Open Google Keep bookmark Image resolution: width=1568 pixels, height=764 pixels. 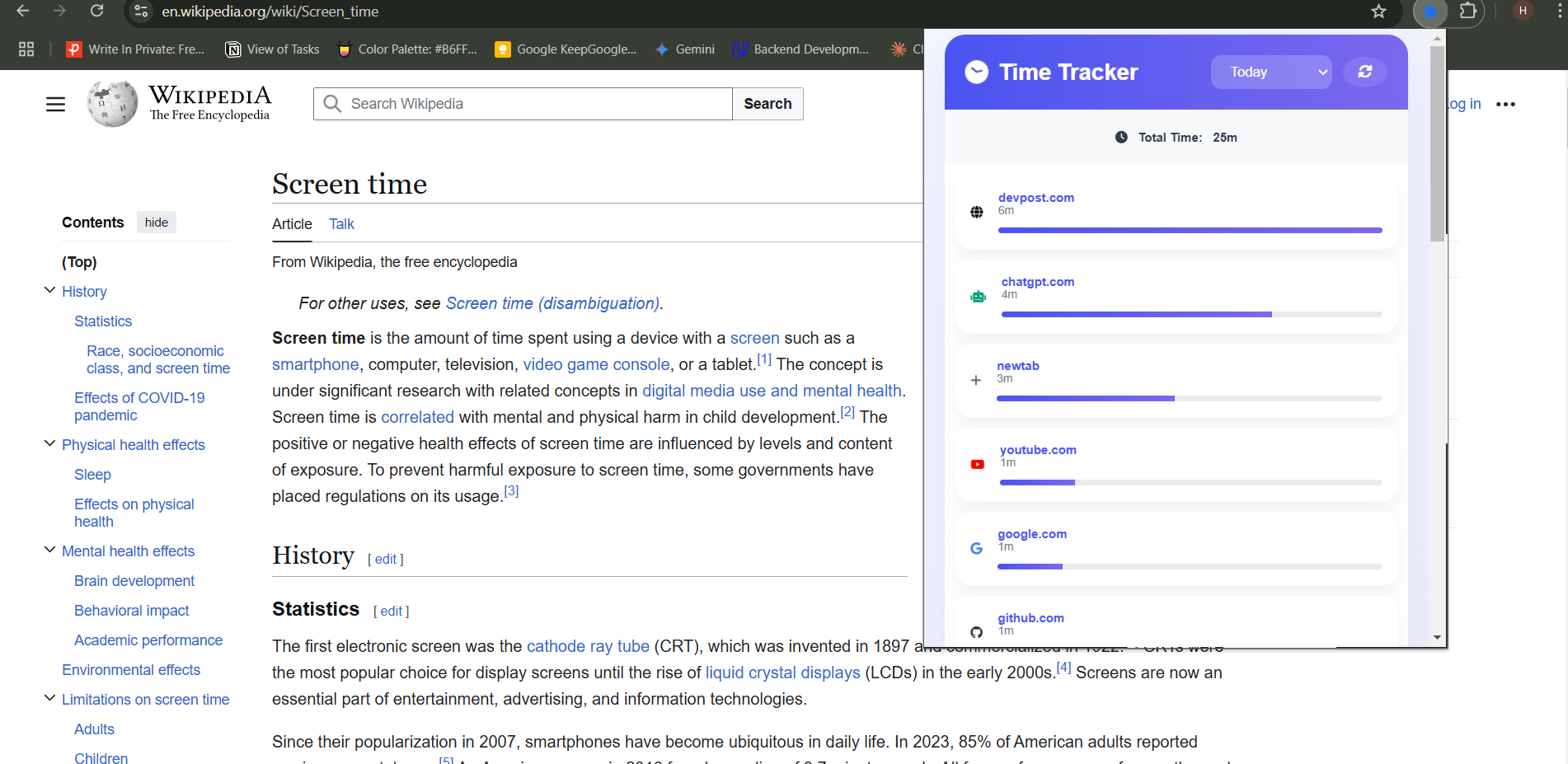566,49
